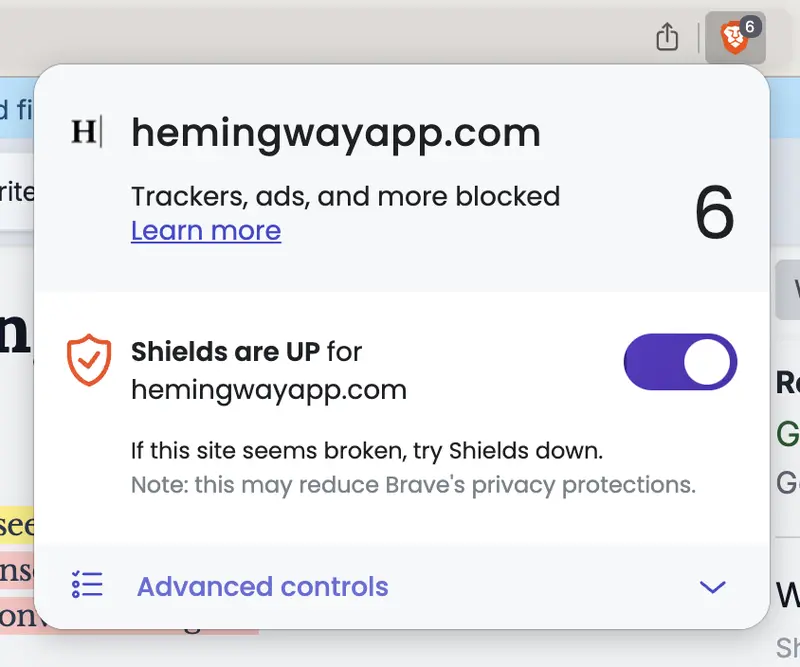
Task: Turn off Shields for hemingwayapp.com
Action: (x=680, y=362)
